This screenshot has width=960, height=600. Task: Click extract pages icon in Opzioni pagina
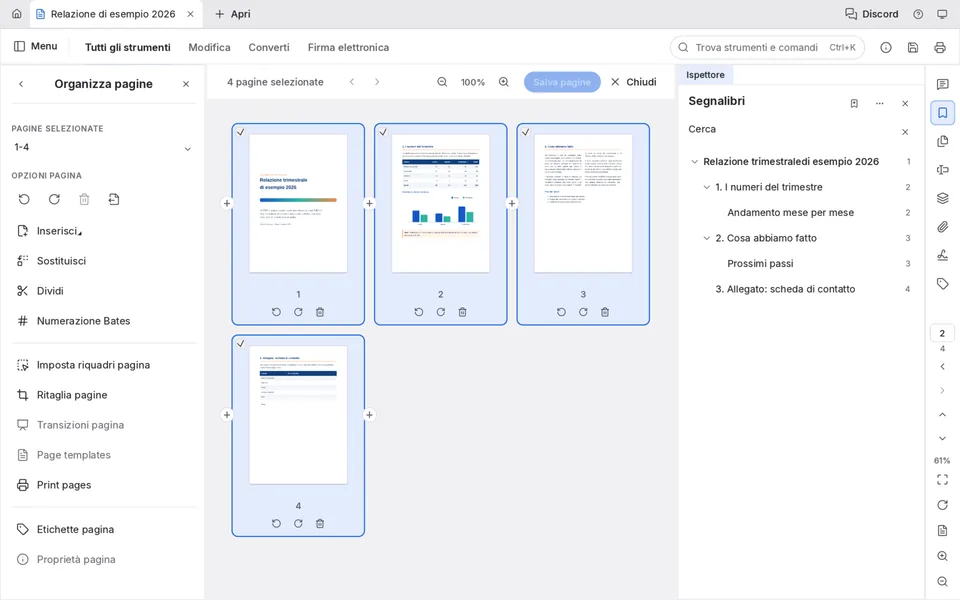tap(114, 199)
